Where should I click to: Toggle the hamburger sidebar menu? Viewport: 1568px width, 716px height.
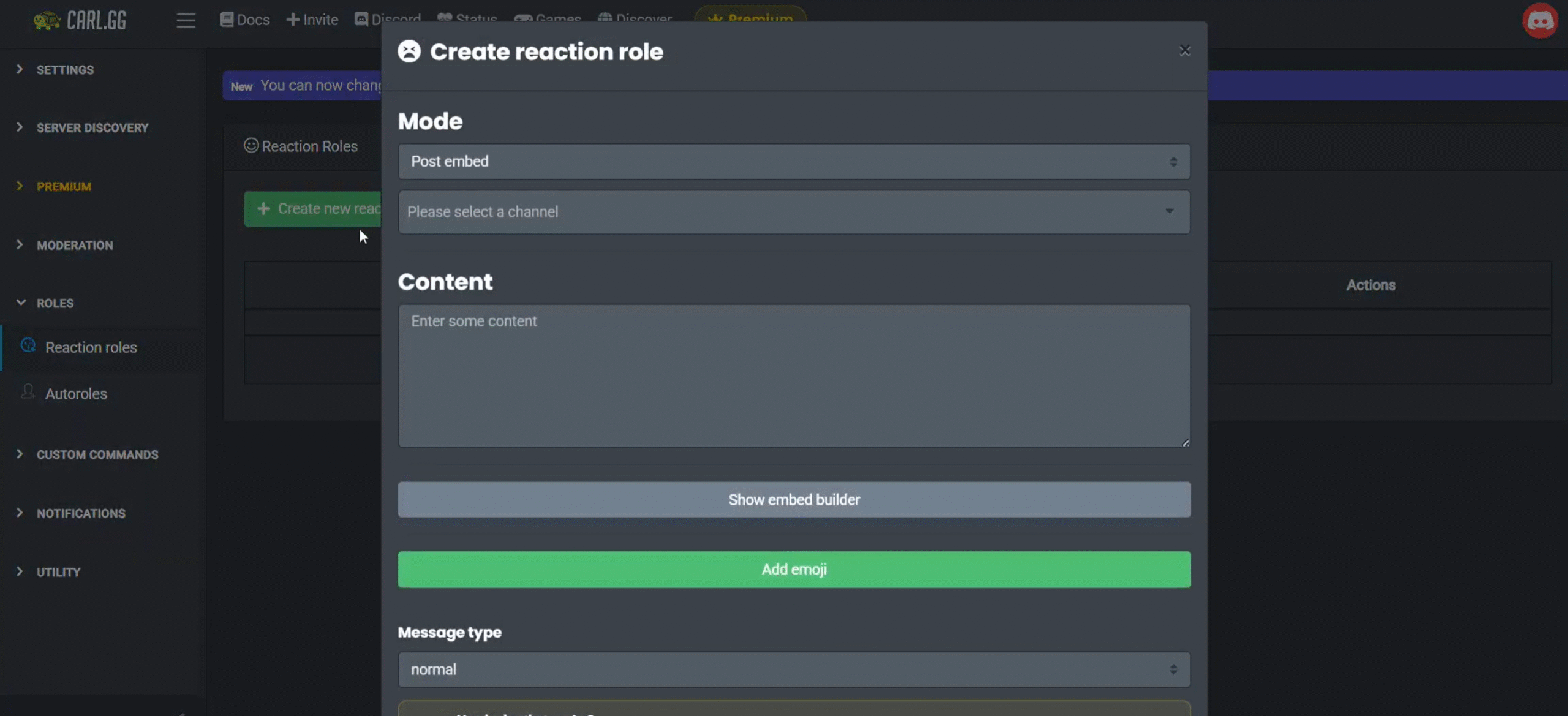tap(186, 20)
